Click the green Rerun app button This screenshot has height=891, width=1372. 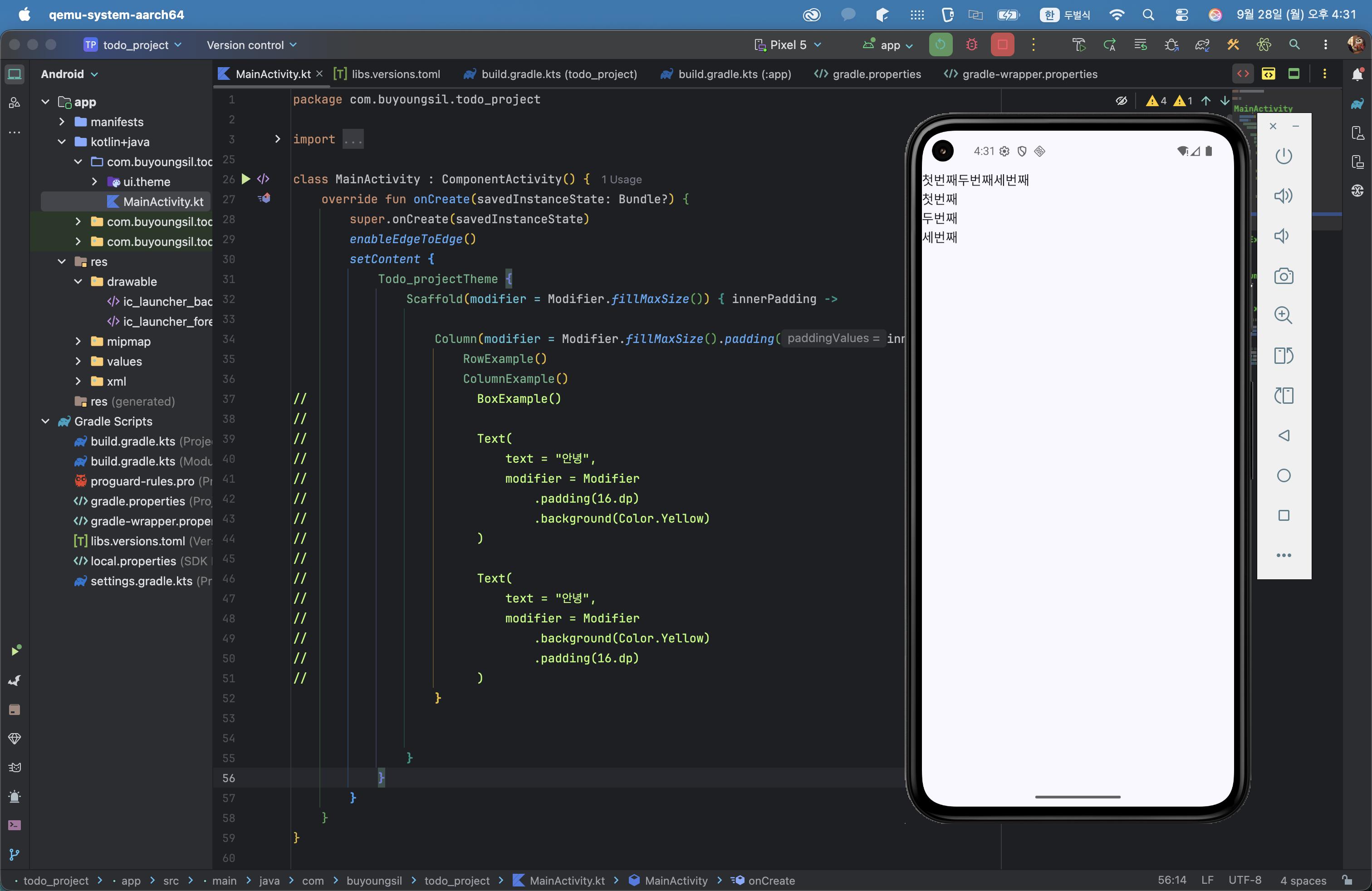[940, 45]
